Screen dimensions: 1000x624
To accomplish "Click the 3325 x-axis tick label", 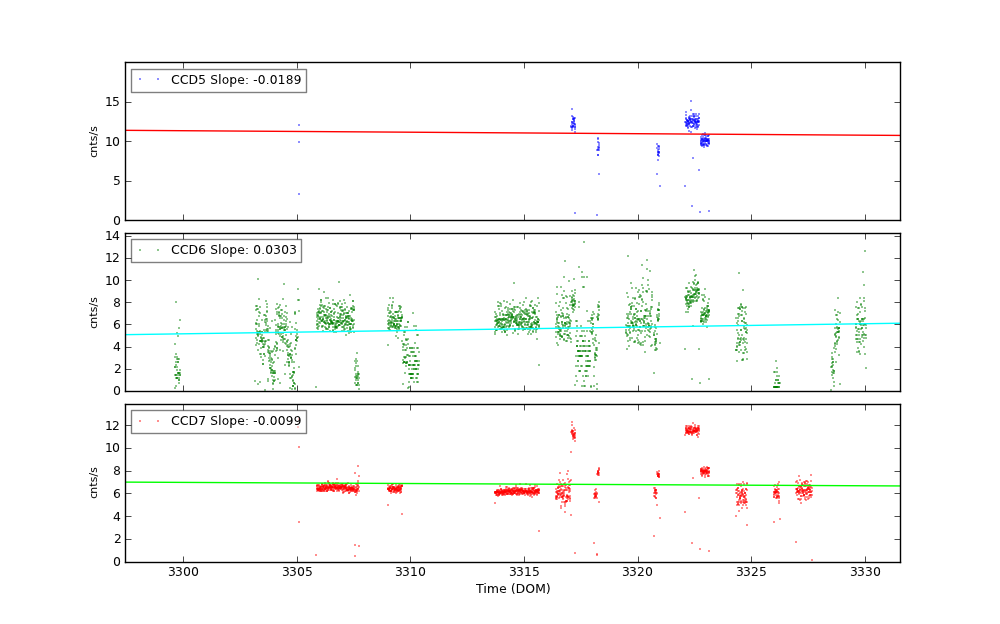I will pyautogui.click(x=751, y=572).
